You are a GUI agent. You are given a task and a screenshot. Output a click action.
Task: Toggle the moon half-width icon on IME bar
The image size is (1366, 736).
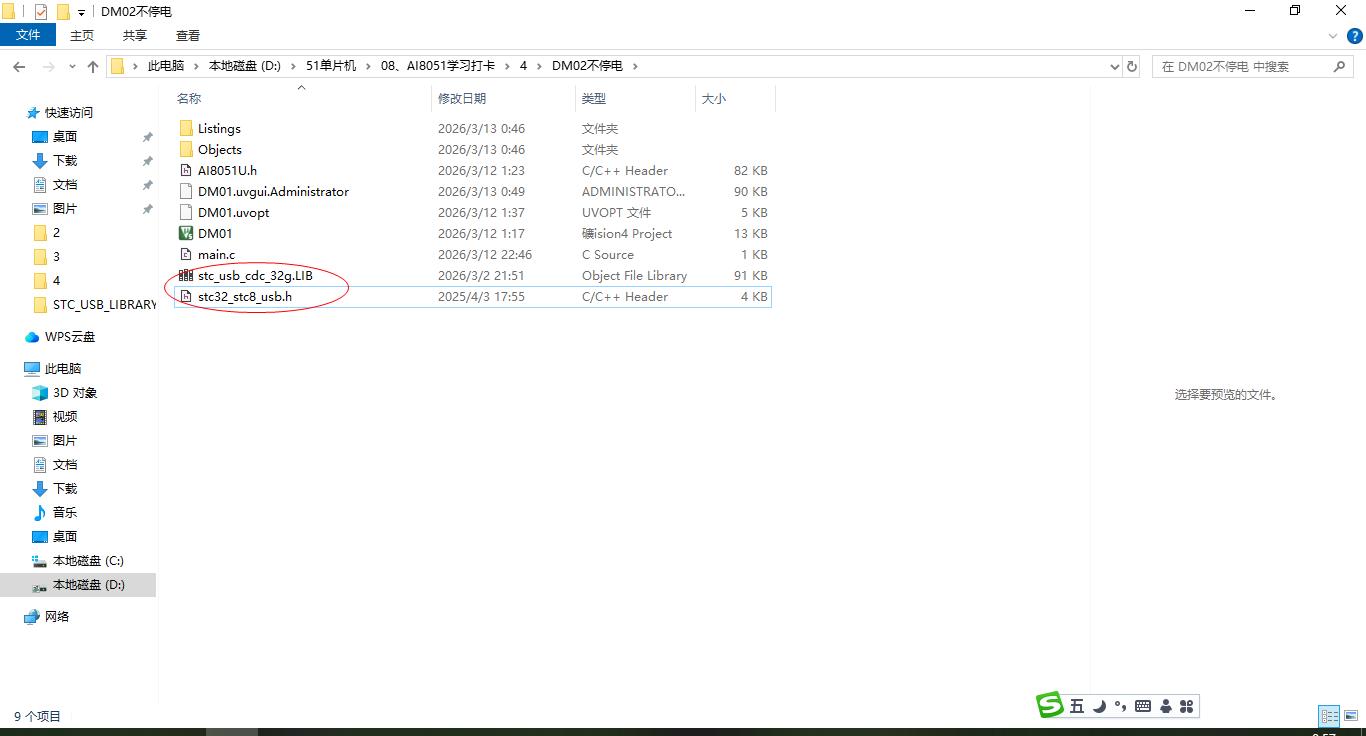(1099, 706)
